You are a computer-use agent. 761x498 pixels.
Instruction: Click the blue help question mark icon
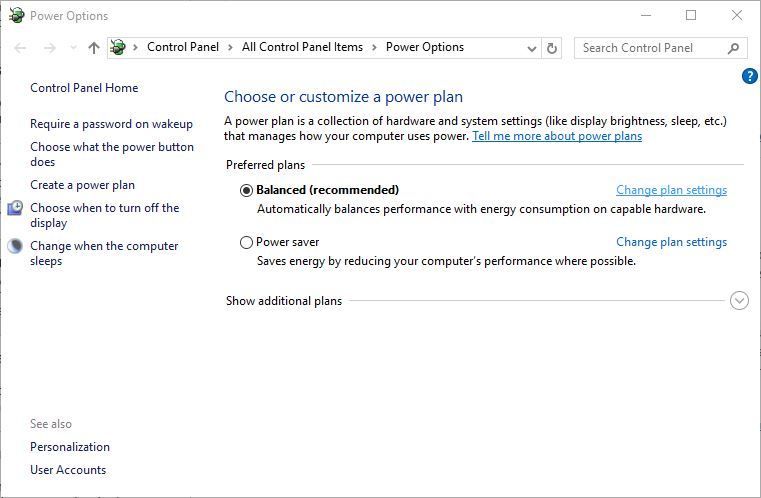pyautogui.click(x=749, y=76)
